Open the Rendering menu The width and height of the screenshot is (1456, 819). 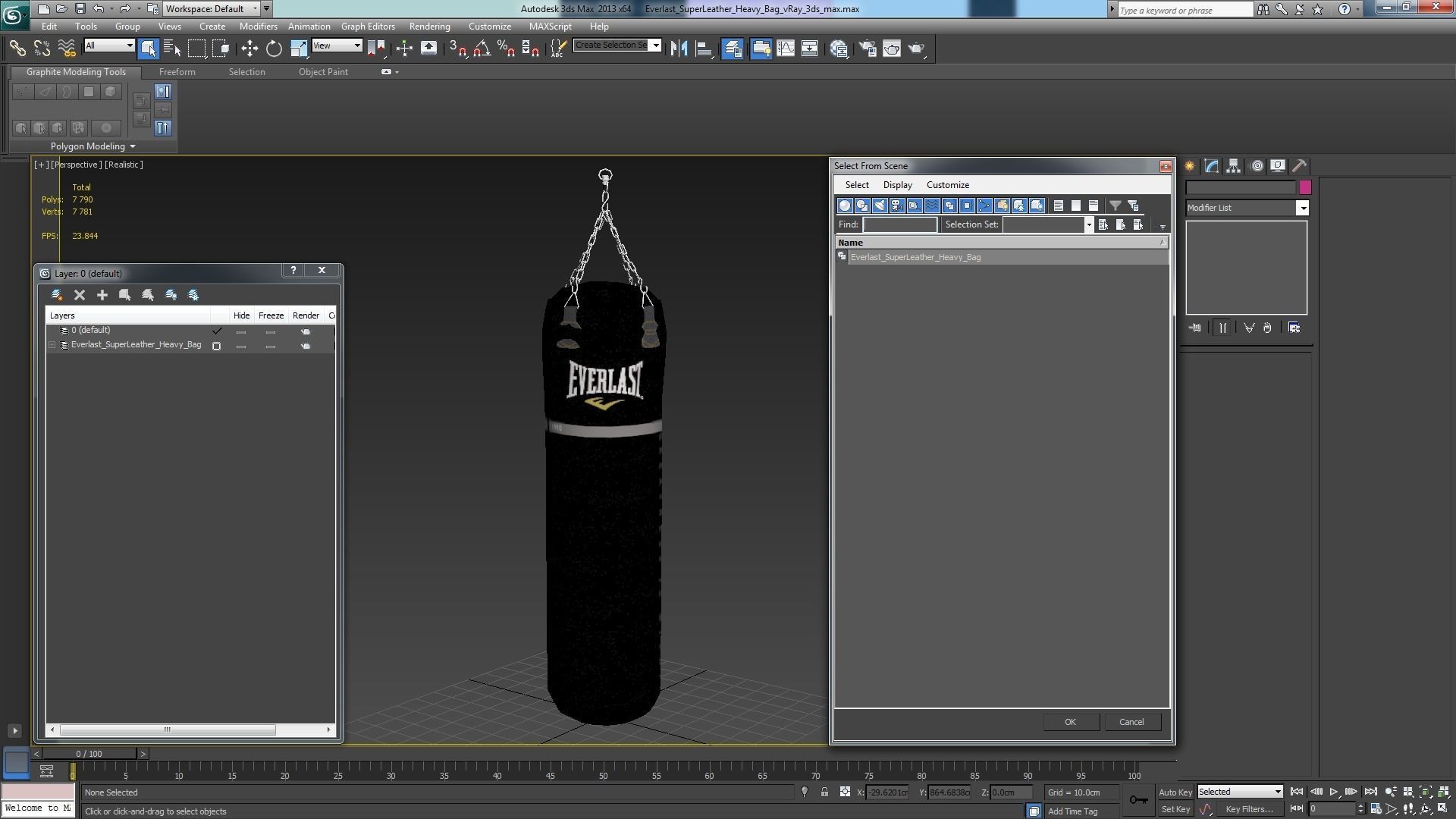pyautogui.click(x=429, y=26)
